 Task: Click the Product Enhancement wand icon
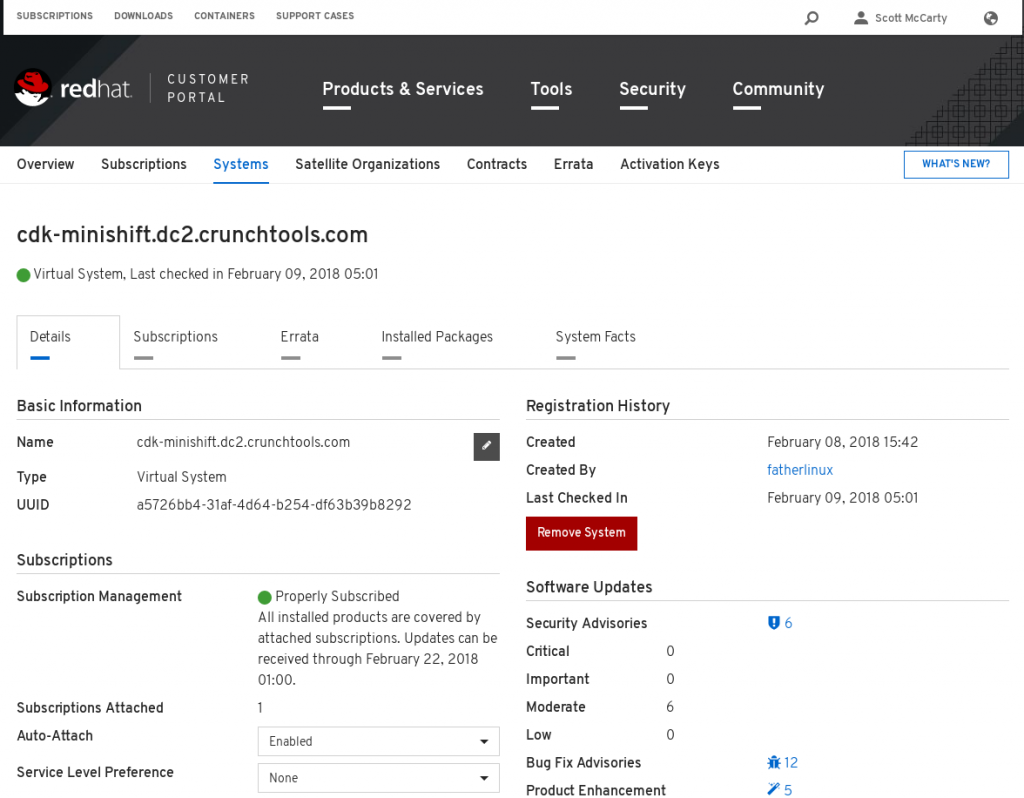(x=773, y=790)
